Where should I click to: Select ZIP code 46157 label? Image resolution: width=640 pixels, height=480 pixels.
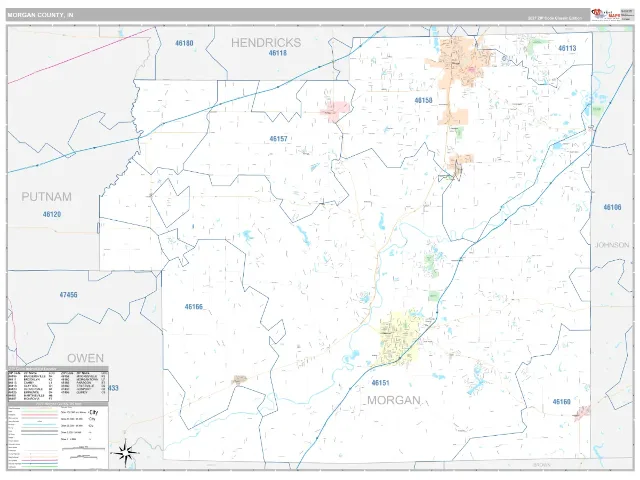(278, 139)
